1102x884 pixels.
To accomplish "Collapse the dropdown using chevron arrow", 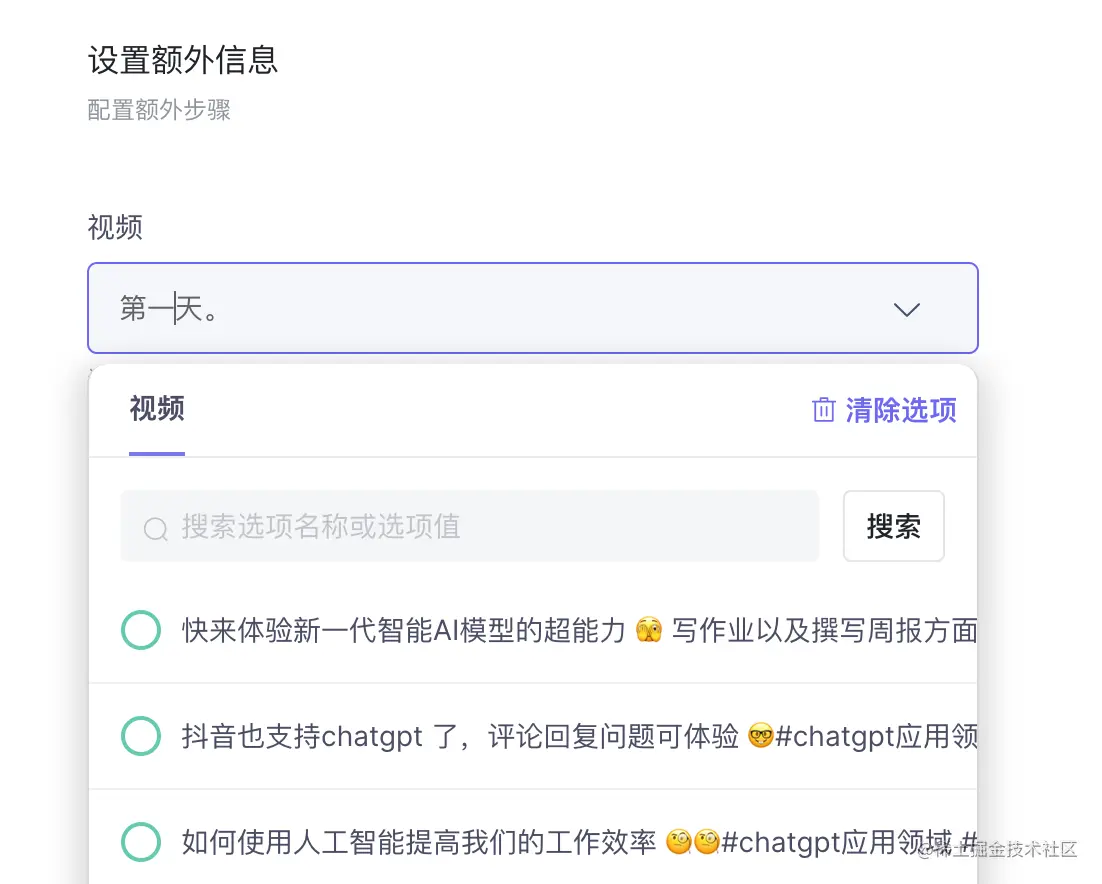I will click(907, 309).
